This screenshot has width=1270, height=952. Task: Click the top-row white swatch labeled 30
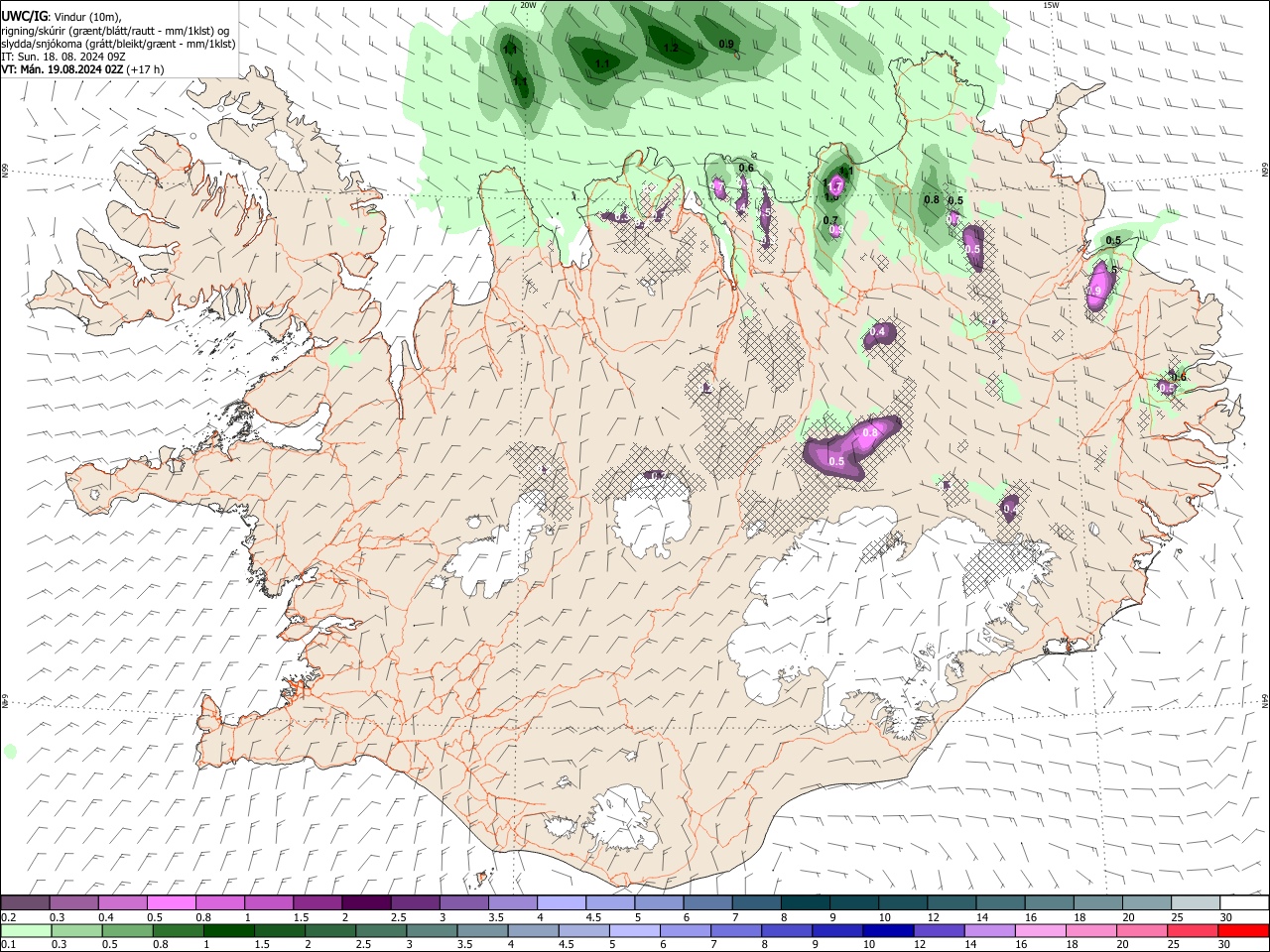(x=1242, y=903)
